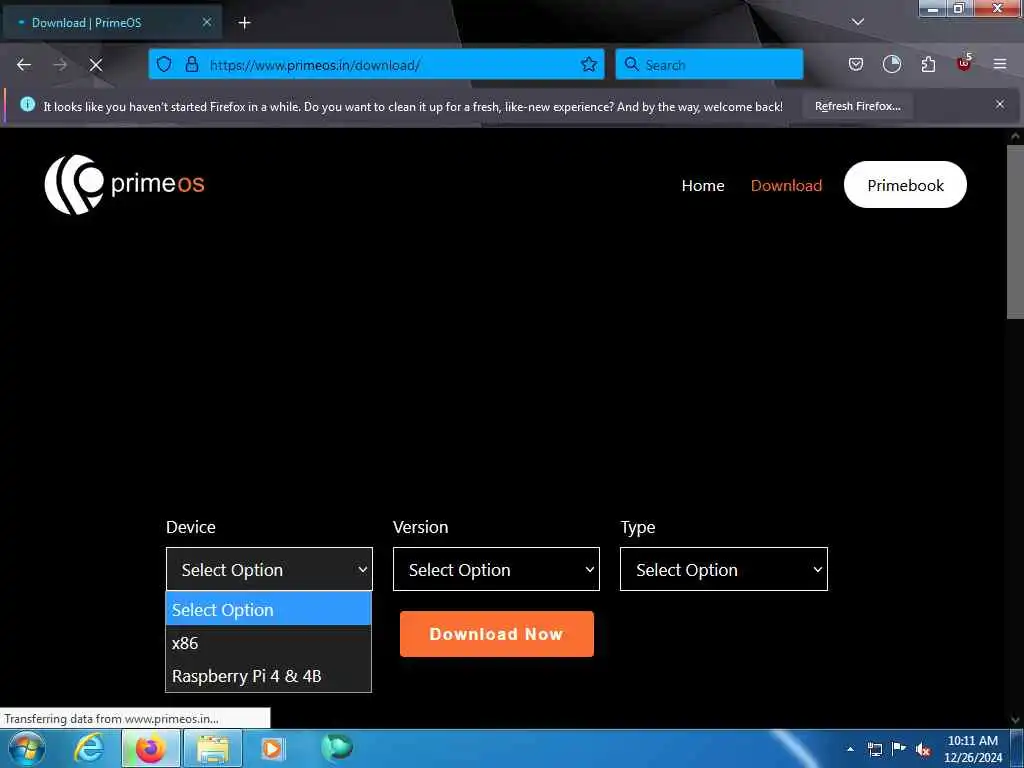This screenshot has height=768, width=1024.
Task: Open the Firefox hamburger menu
Action: click(x=1000, y=64)
